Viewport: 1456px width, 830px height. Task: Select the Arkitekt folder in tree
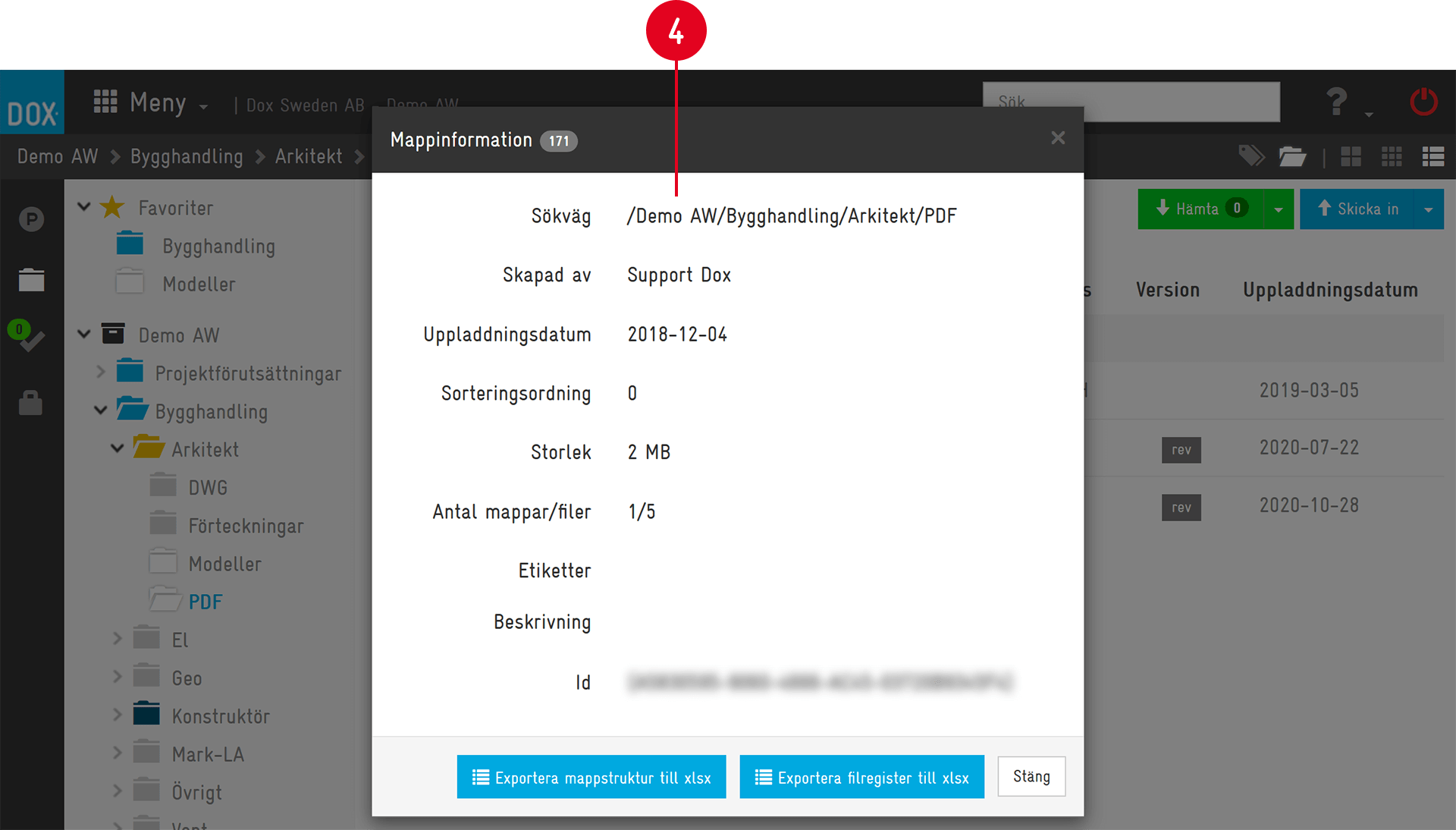(x=205, y=449)
